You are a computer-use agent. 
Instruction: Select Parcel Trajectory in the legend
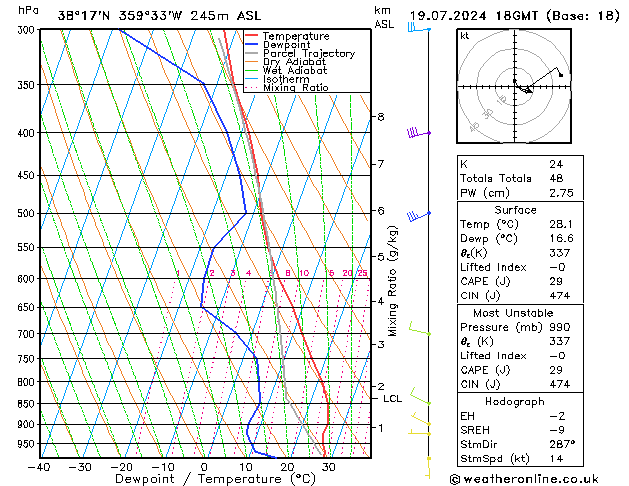coord(308,54)
